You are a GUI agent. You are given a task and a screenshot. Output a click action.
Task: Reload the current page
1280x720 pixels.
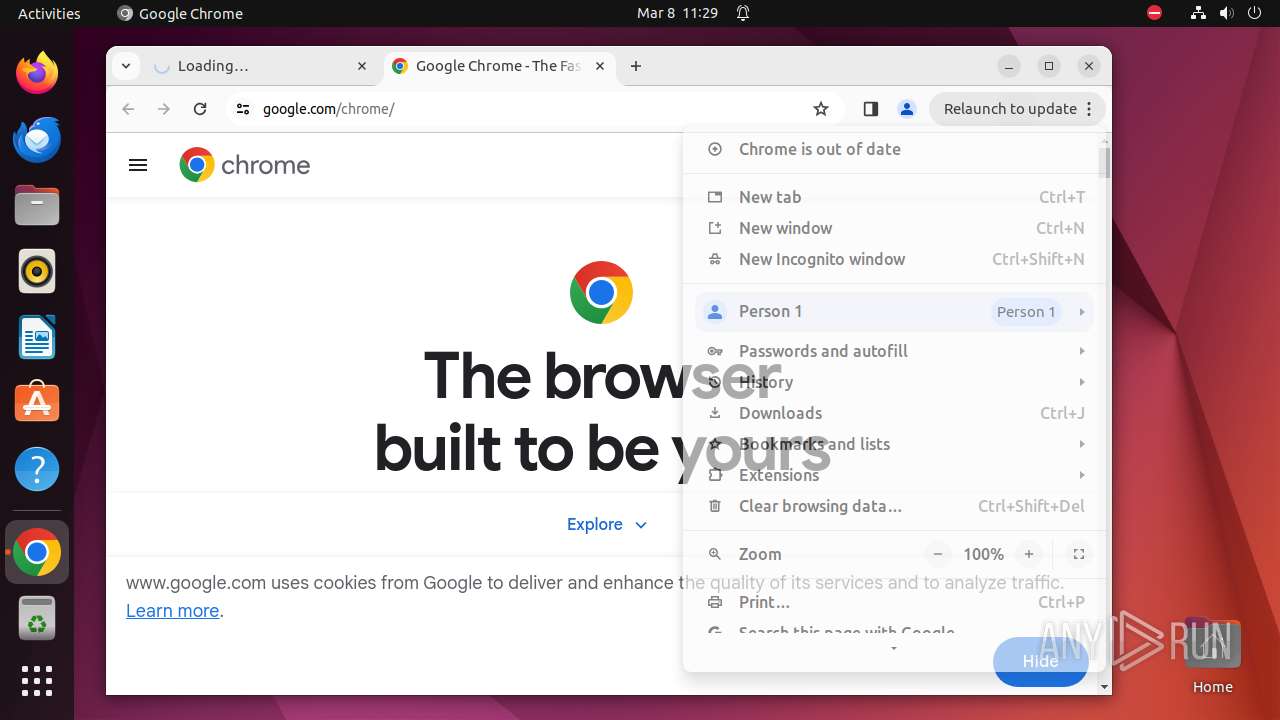[x=200, y=109]
